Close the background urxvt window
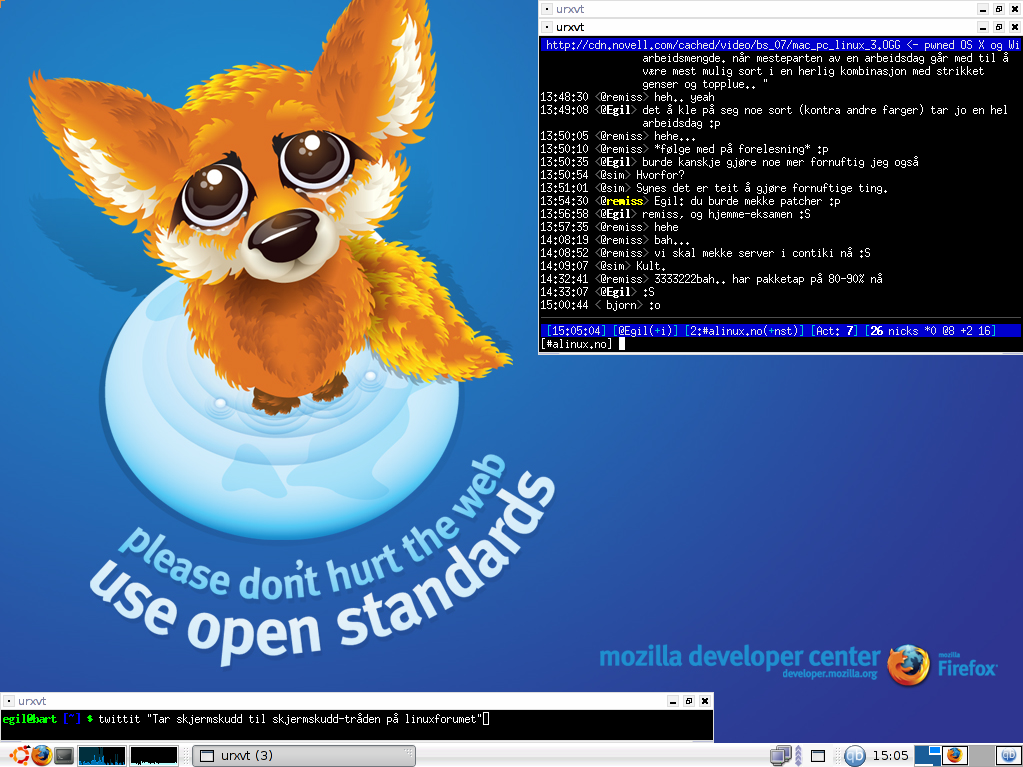The width and height of the screenshot is (1023, 767). (x=1015, y=9)
